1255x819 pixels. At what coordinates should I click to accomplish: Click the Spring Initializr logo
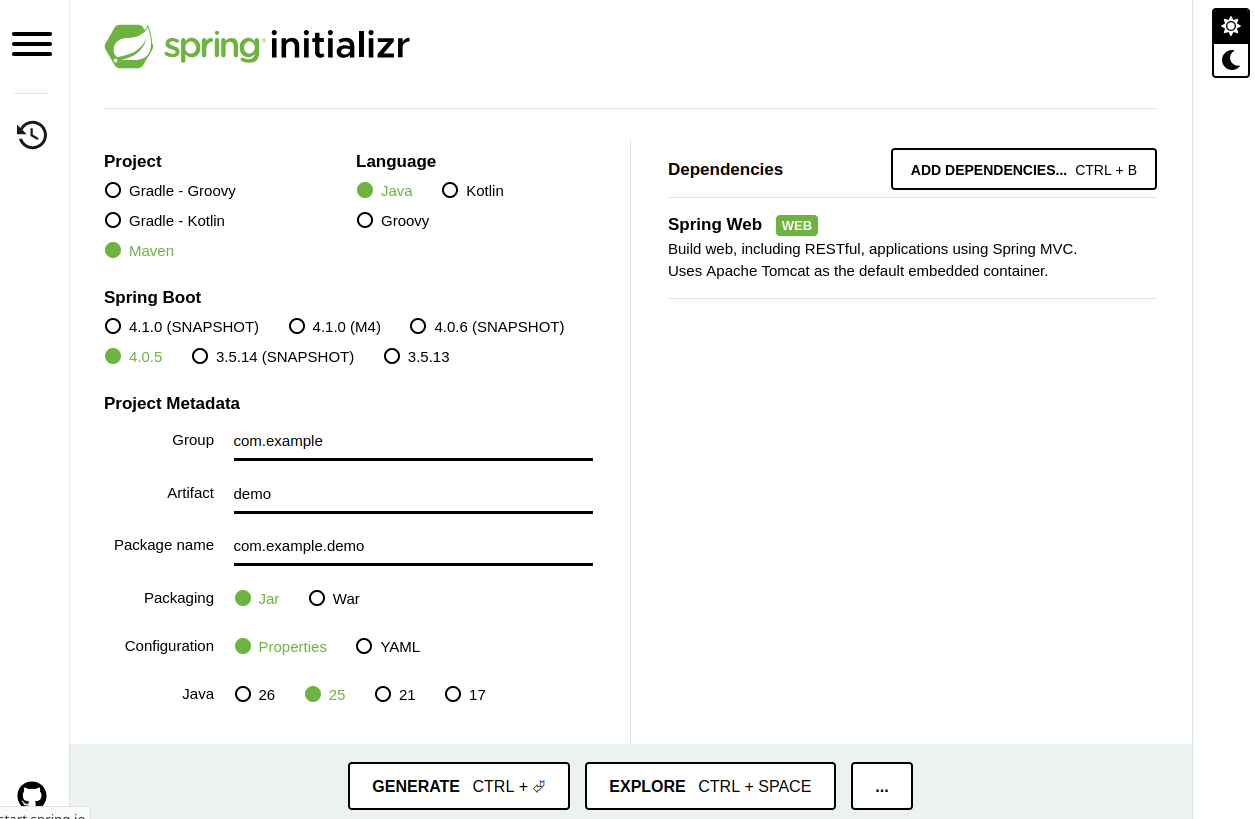(x=257, y=46)
